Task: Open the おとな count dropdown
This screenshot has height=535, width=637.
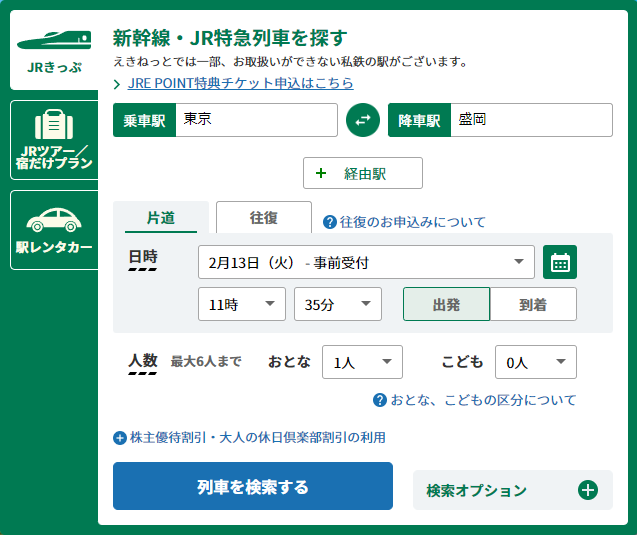Action: (362, 362)
